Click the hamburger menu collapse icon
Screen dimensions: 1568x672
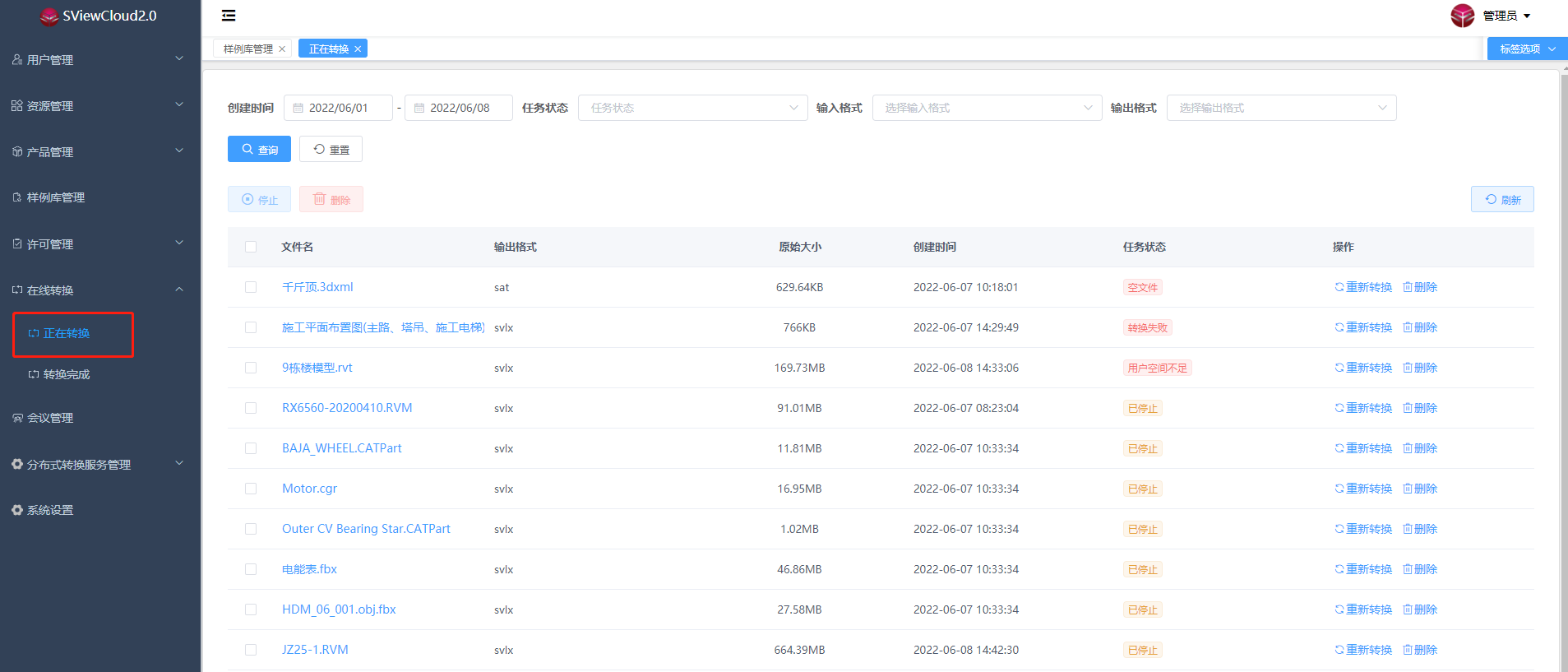(229, 16)
